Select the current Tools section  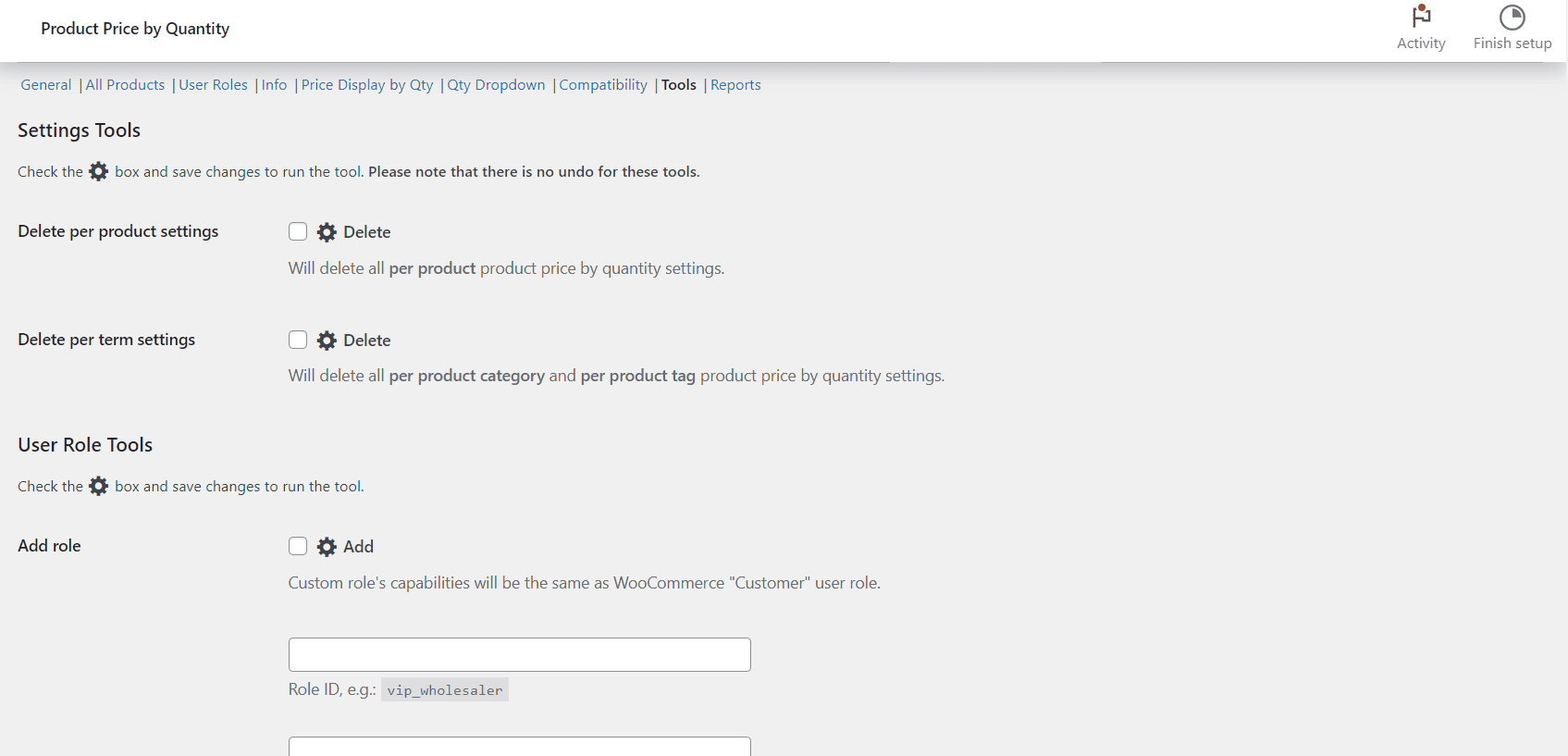(x=679, y=85)
